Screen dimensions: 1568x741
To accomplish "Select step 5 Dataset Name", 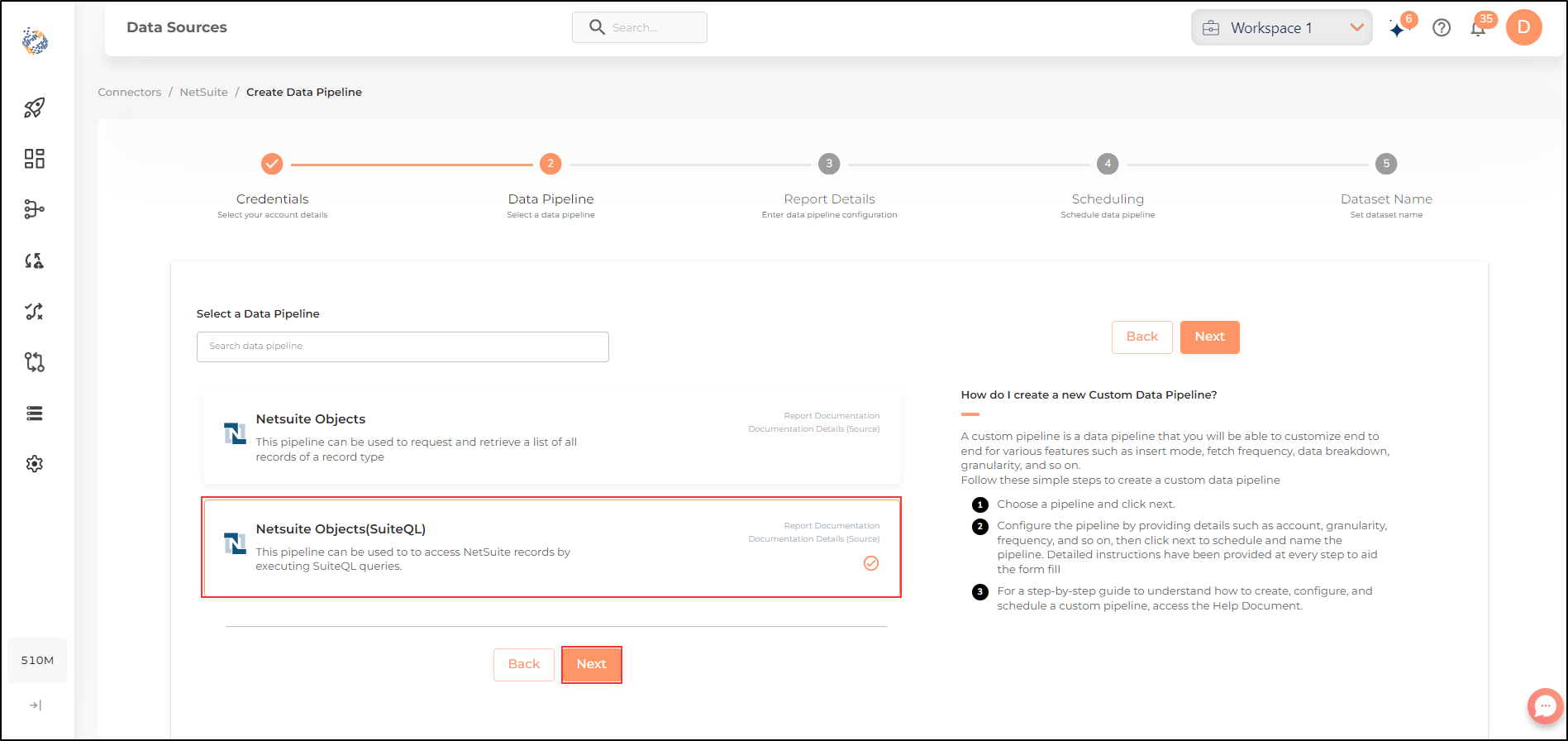I will [x=1386, y=164].
